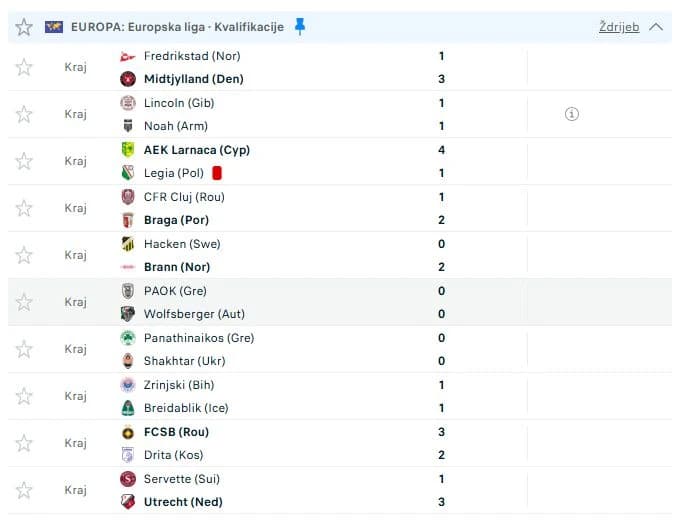Image resolution: width=680 pixels, height=523 pixels.
Task: Click the Legia red card indicator
Action: tap(217, 173)
